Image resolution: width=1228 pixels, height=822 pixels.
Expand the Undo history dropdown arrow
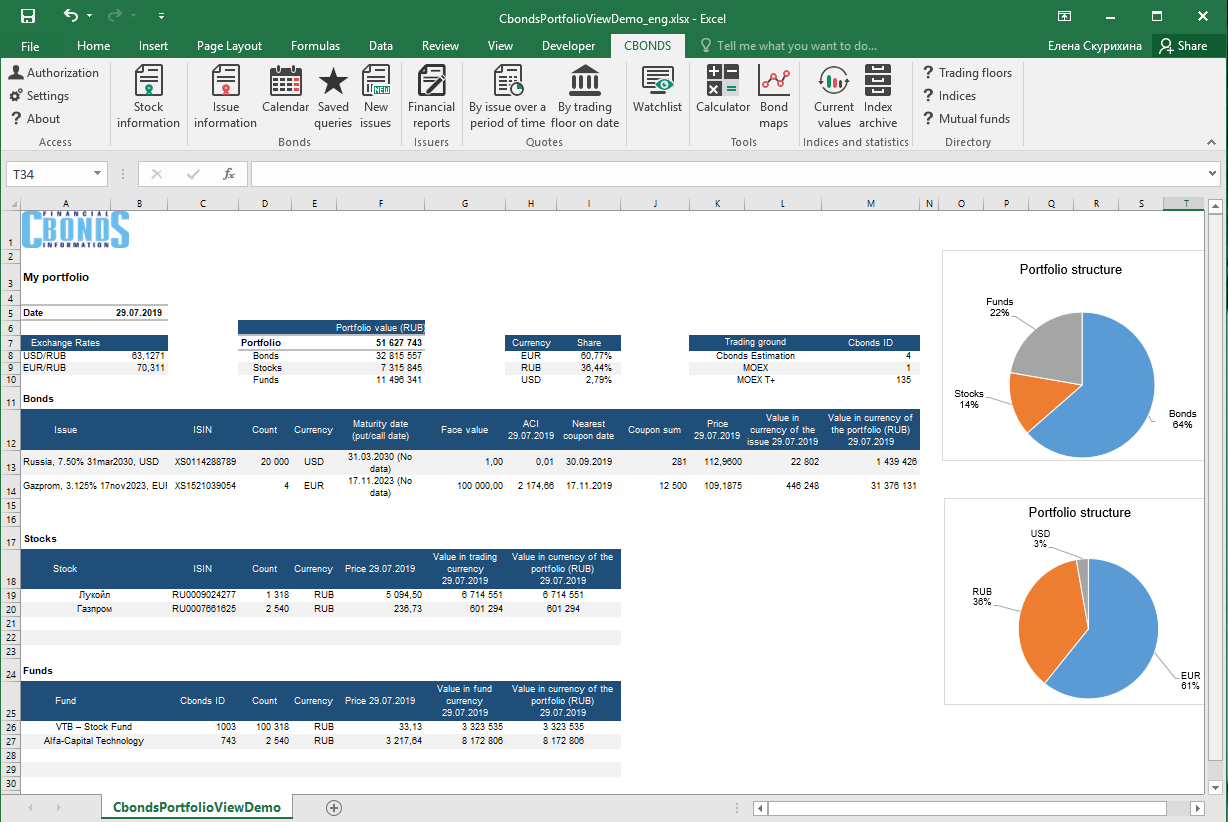pos(89,16)
